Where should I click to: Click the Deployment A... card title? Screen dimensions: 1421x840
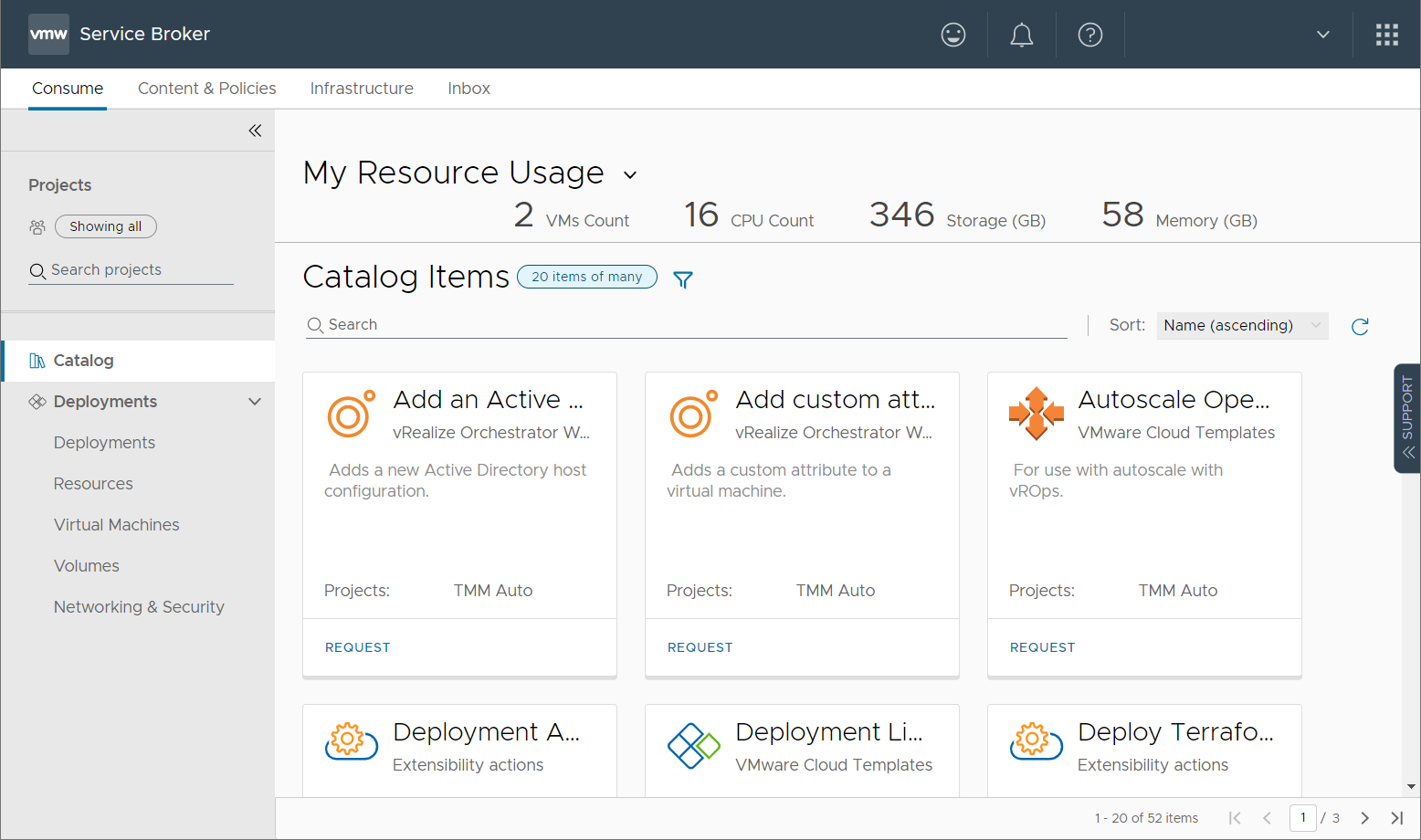[x=487, y=732]
